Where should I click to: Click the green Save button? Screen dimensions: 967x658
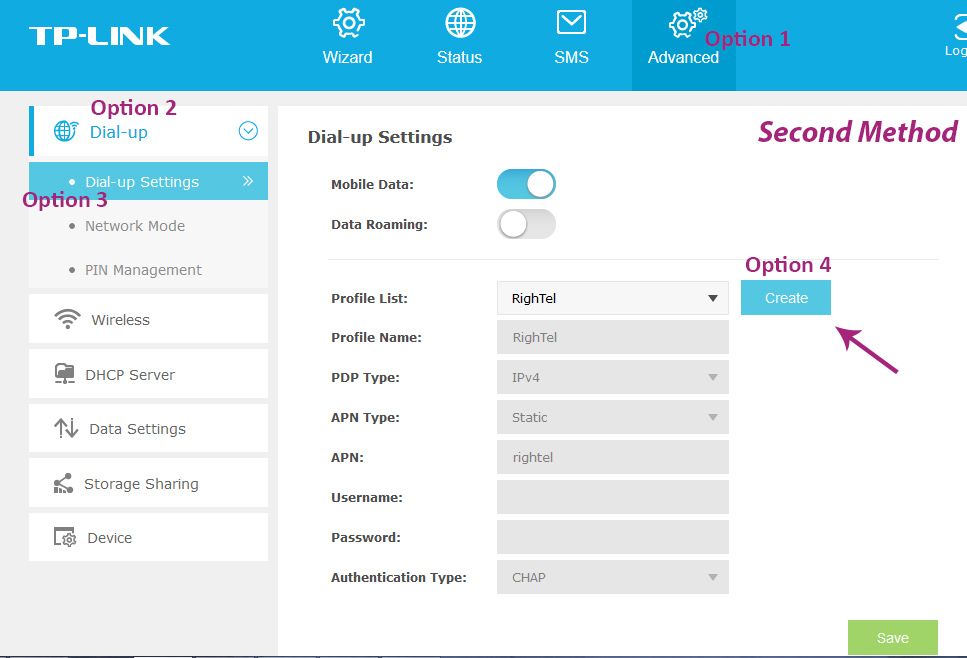click(x=892, y=637)
